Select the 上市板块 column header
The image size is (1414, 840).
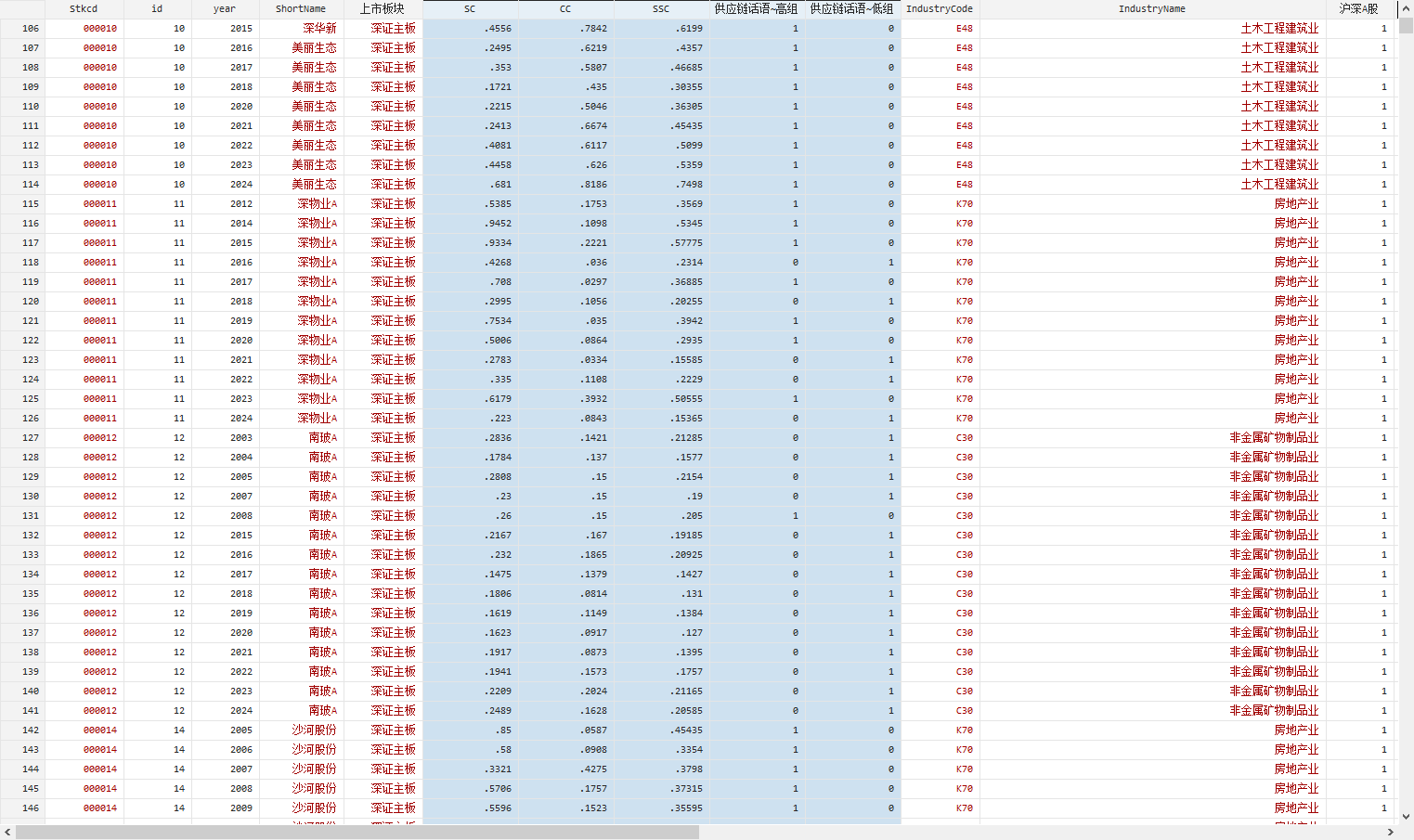pos(383,8)
